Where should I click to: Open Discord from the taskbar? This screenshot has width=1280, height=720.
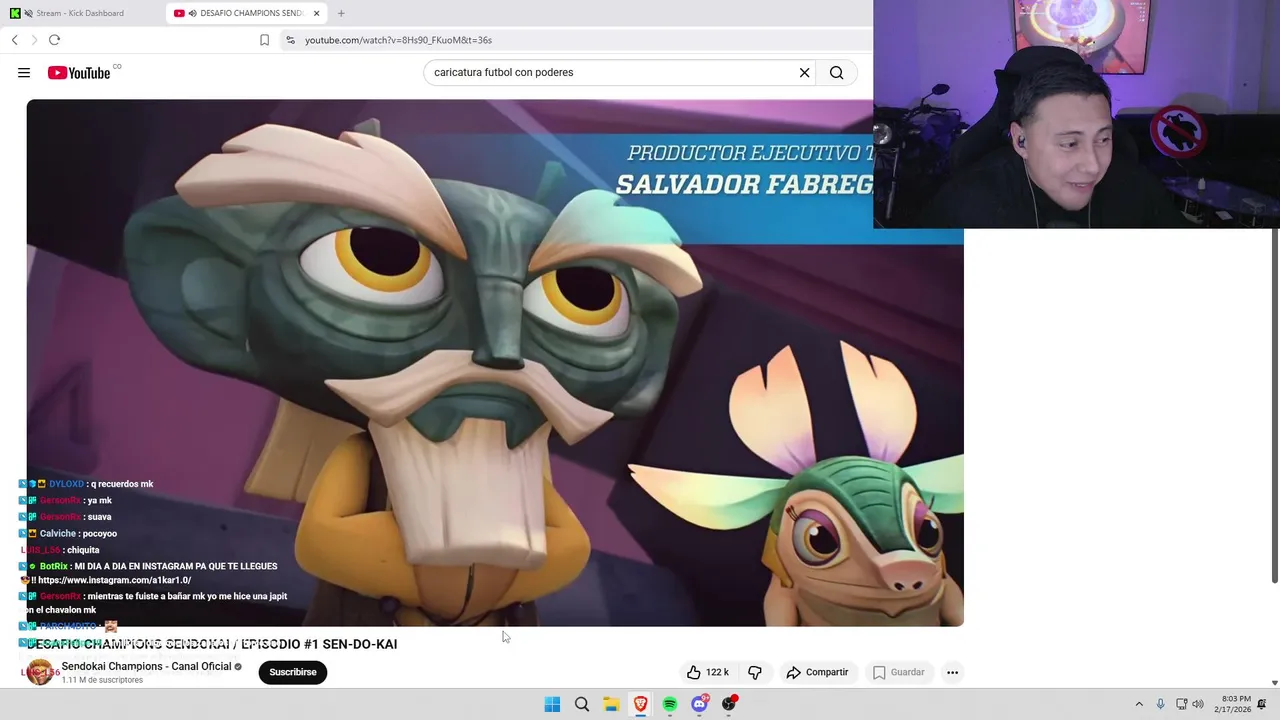click(699, 704)
